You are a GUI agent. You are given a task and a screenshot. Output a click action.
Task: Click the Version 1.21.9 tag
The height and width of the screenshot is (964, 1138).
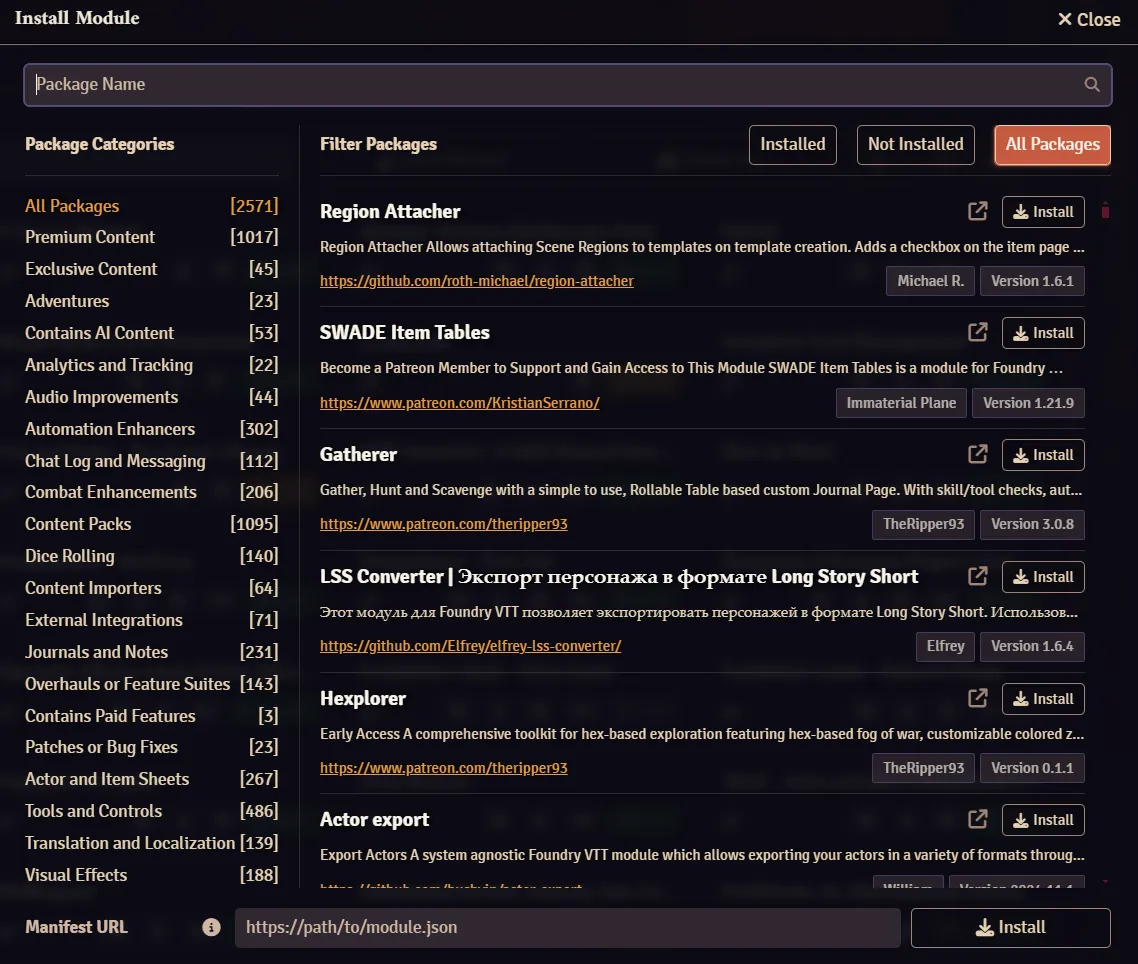pyautogui.click(x=1028, y=403)
